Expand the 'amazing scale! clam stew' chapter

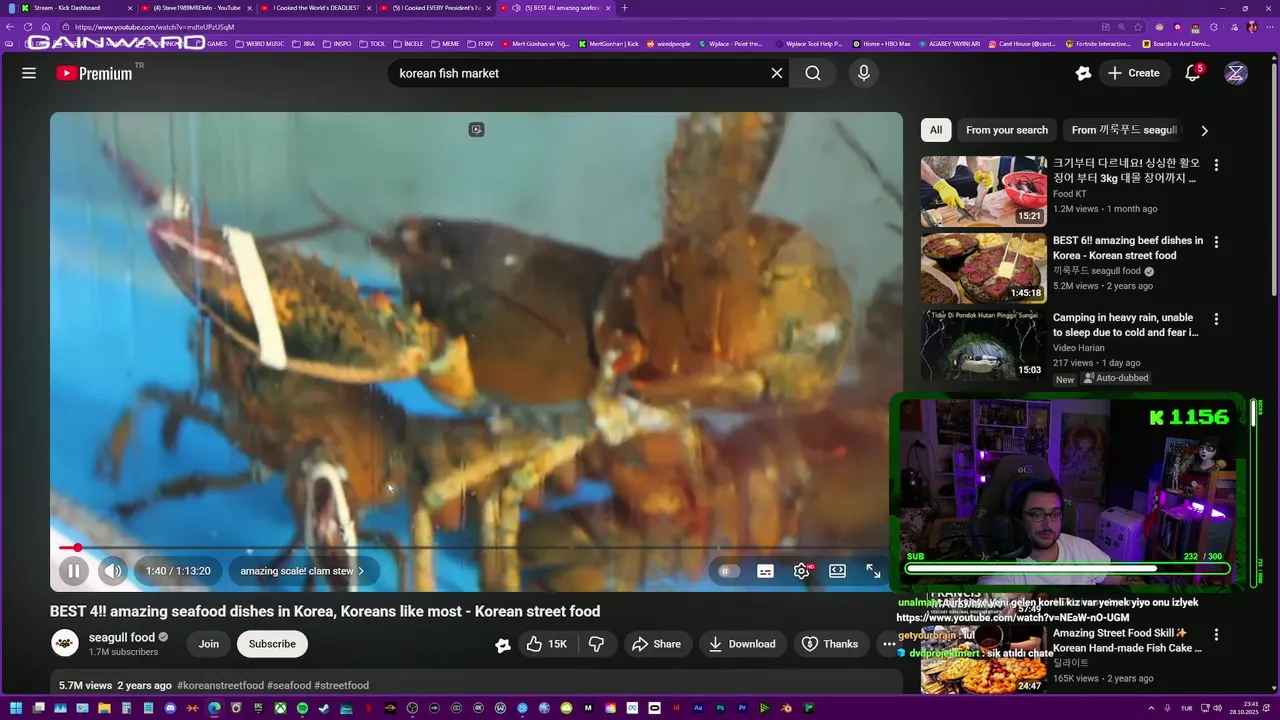tap(302, 571)
